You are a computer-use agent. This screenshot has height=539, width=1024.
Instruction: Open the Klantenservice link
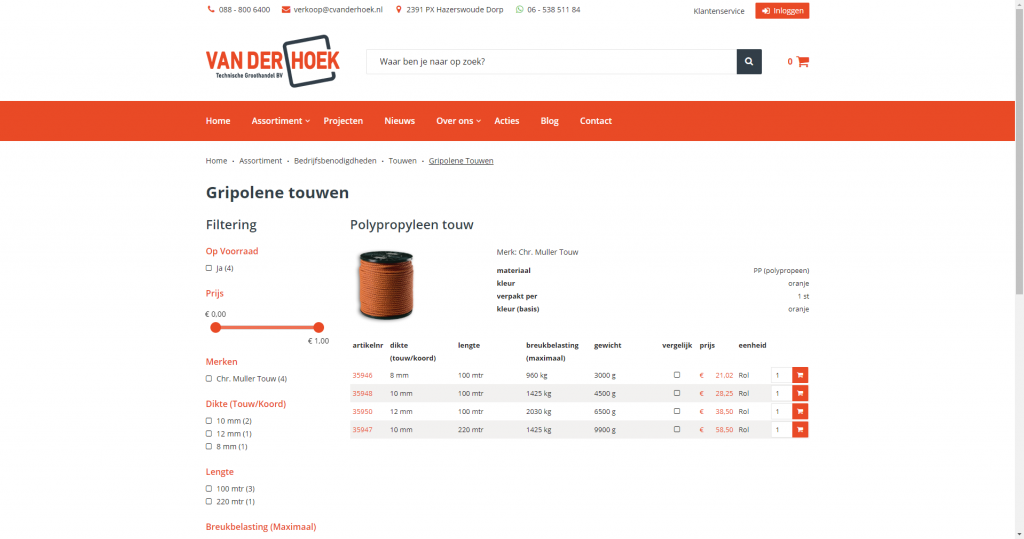(x=718, y=11)
